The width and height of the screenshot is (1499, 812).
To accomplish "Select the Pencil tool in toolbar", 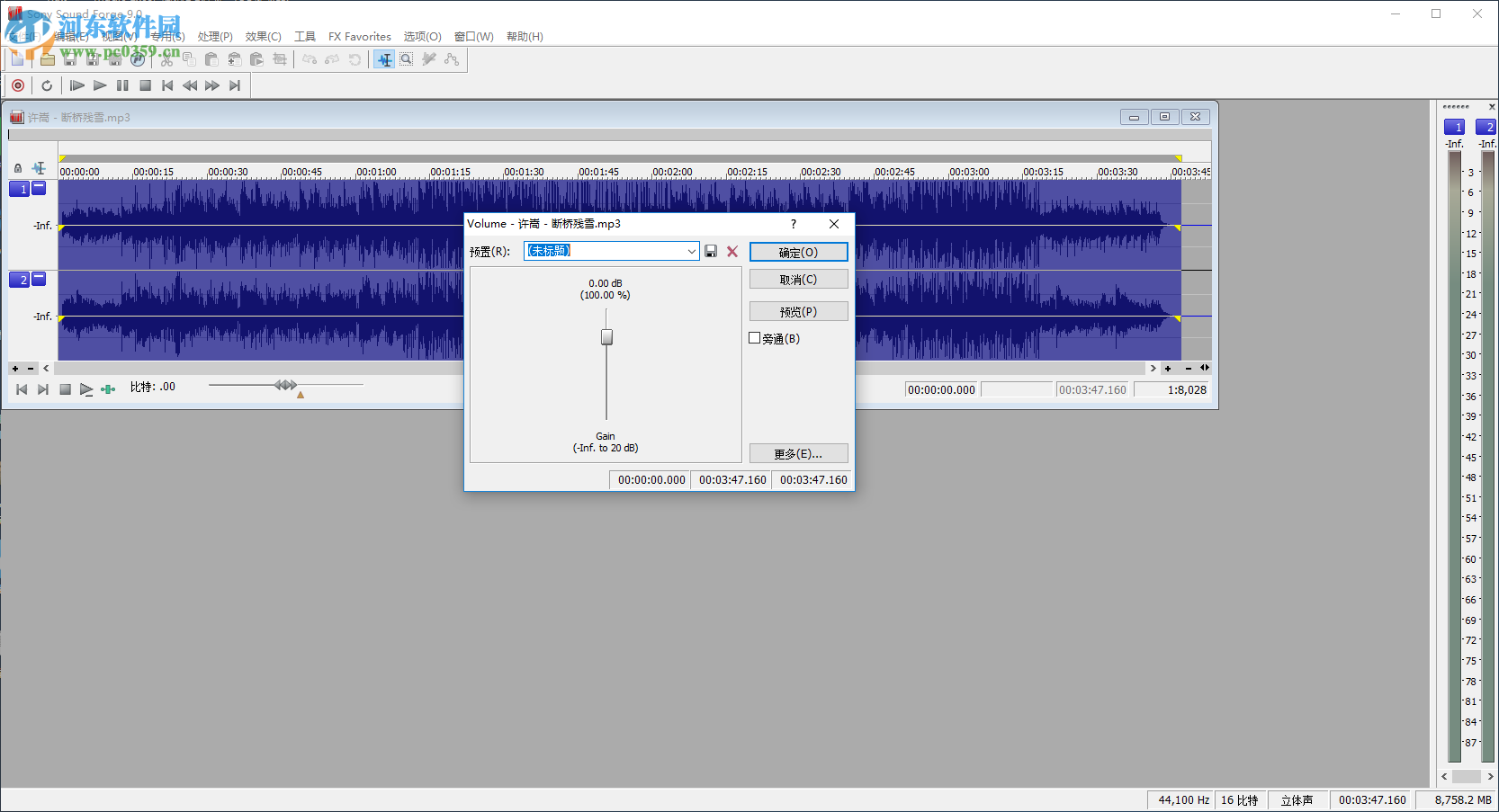I will coord(429,59).
